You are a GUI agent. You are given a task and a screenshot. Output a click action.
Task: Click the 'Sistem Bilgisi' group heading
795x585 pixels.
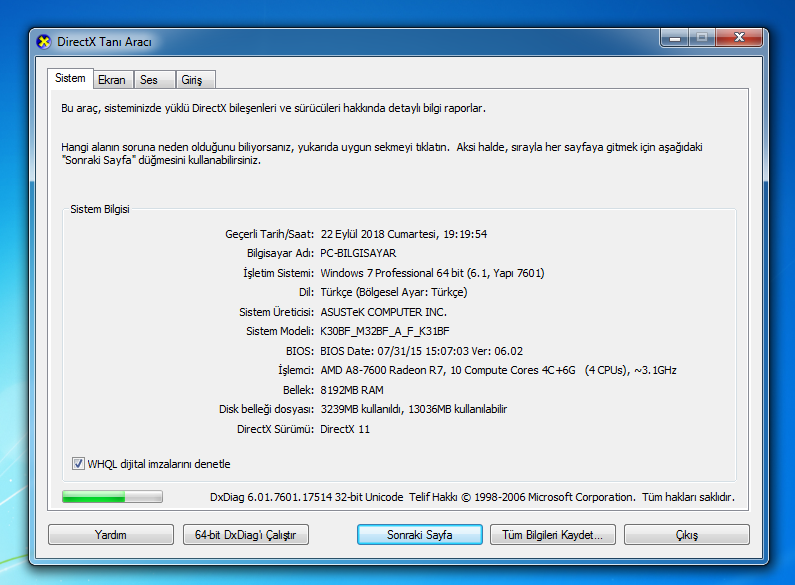coord(100,209)
